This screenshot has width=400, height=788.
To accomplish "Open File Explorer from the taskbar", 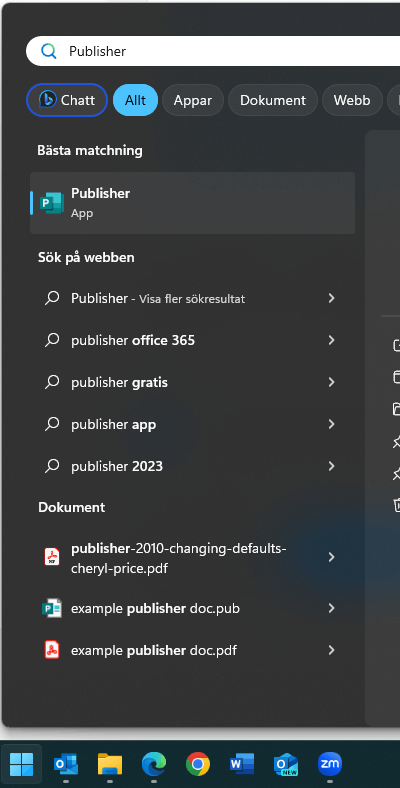I will click(x=110, y=765).
